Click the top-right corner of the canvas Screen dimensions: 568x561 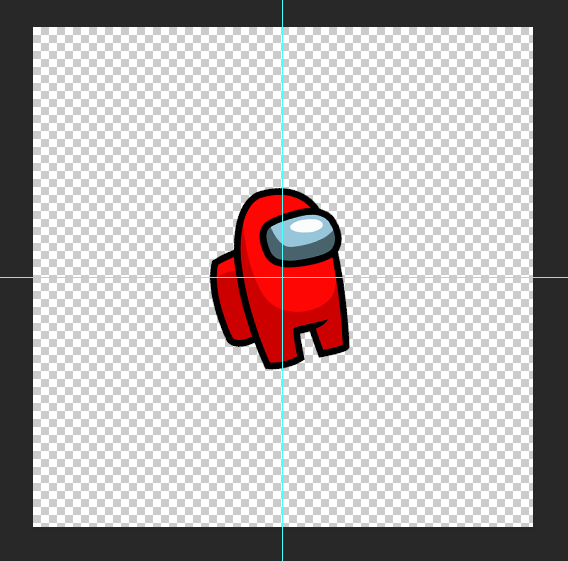[533, 27]
